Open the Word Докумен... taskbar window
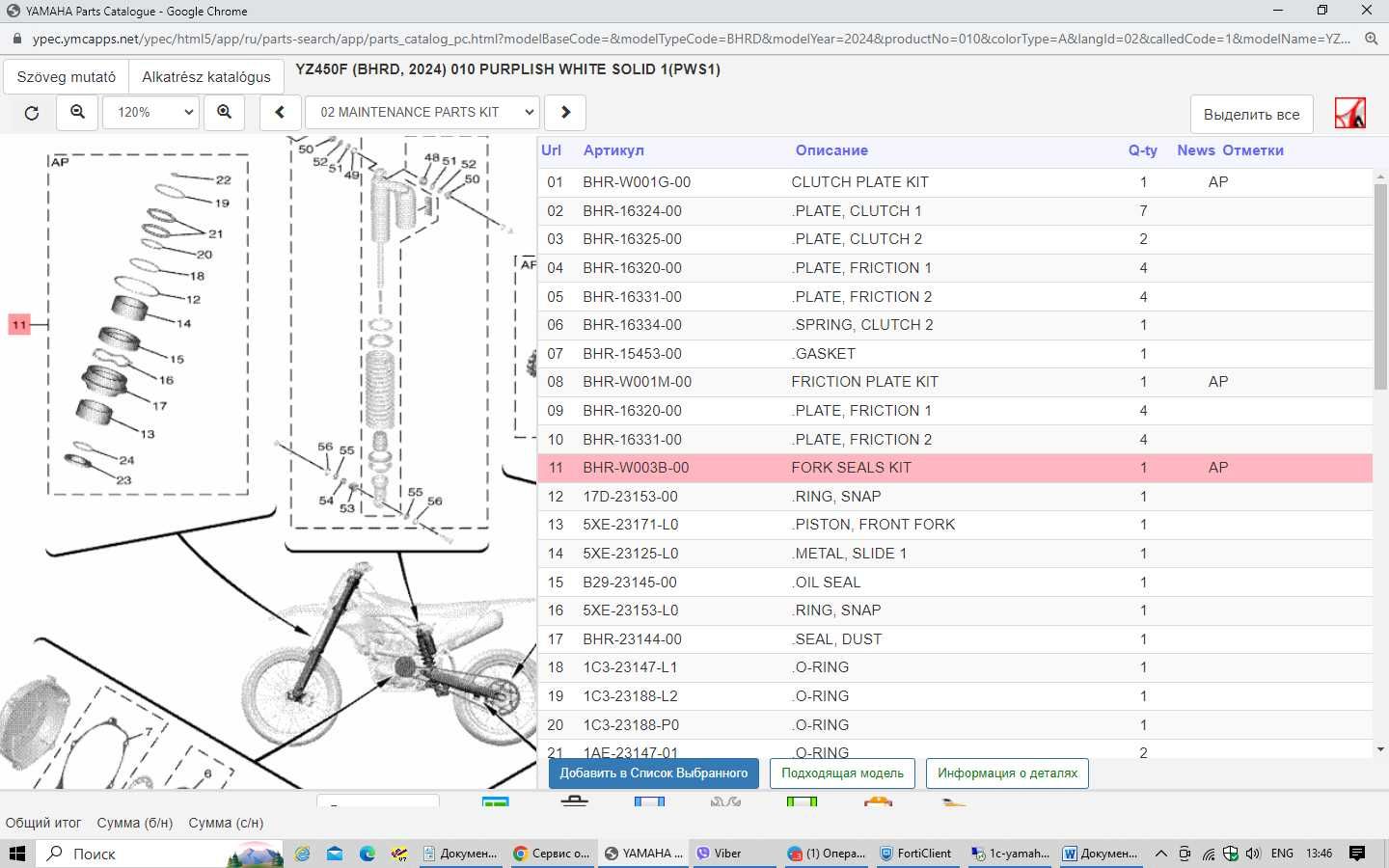 tap(1100, 854)
